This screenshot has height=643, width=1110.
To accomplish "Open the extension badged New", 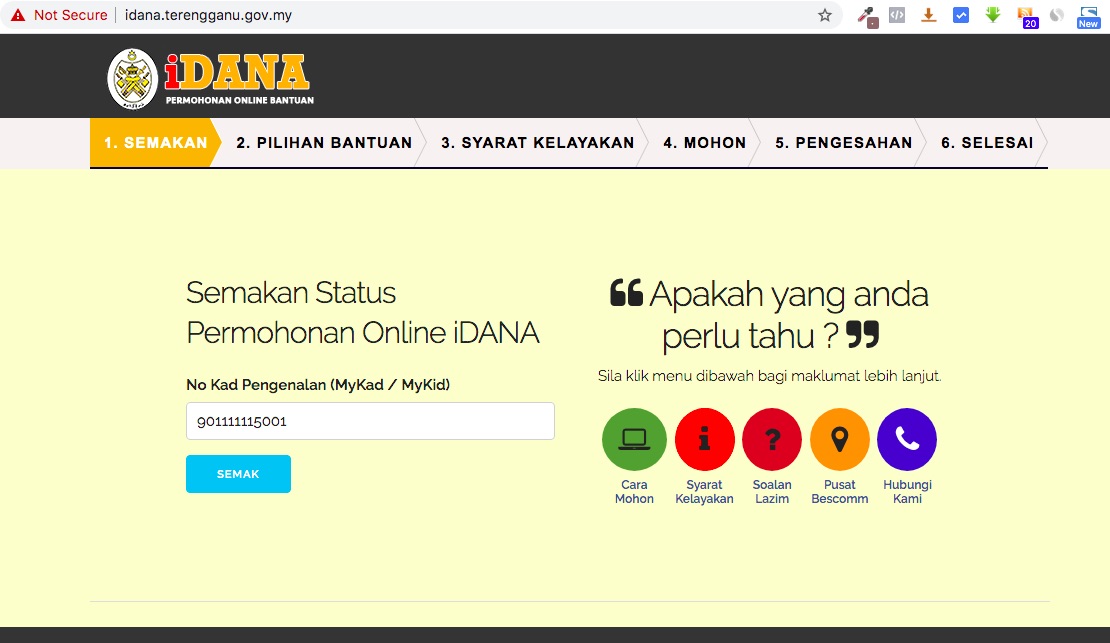I will (1088, 17).
